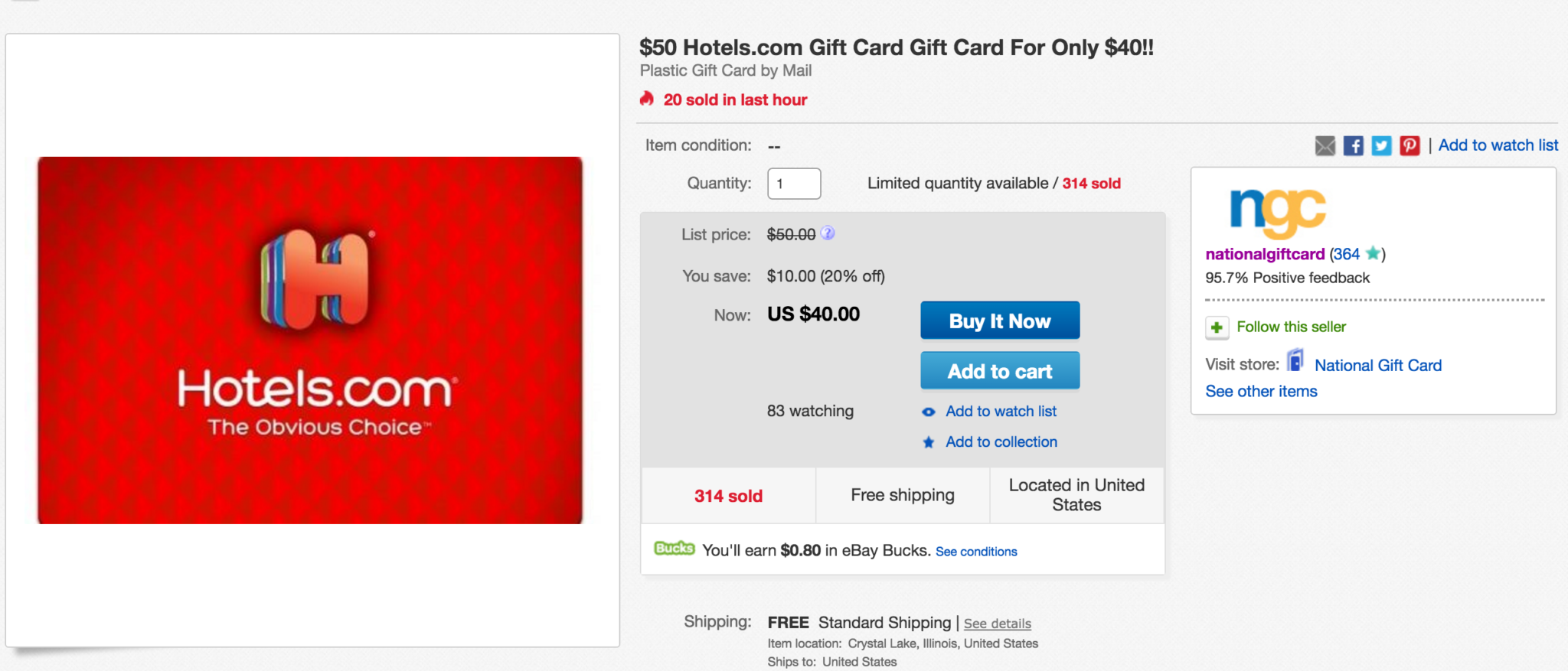Visit the National Gift Card store
This screenshot has width=1568, height=671.
click(1377, 366)
